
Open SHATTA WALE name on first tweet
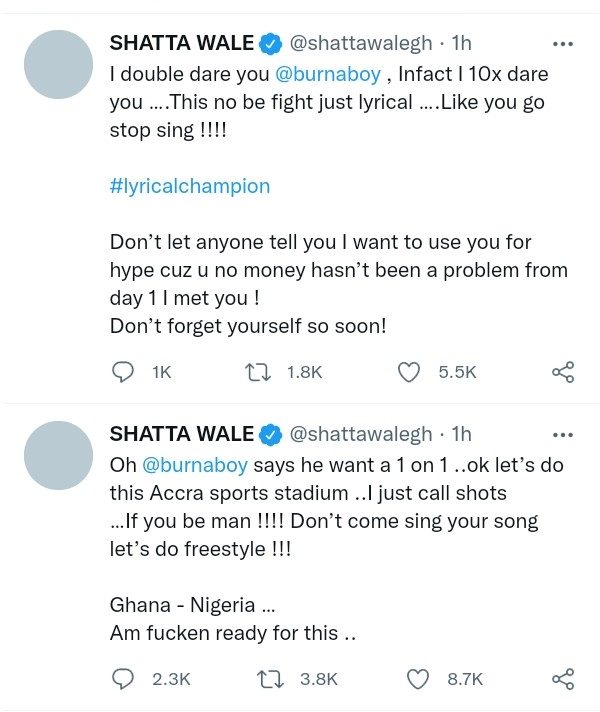[x=181, y=43]
